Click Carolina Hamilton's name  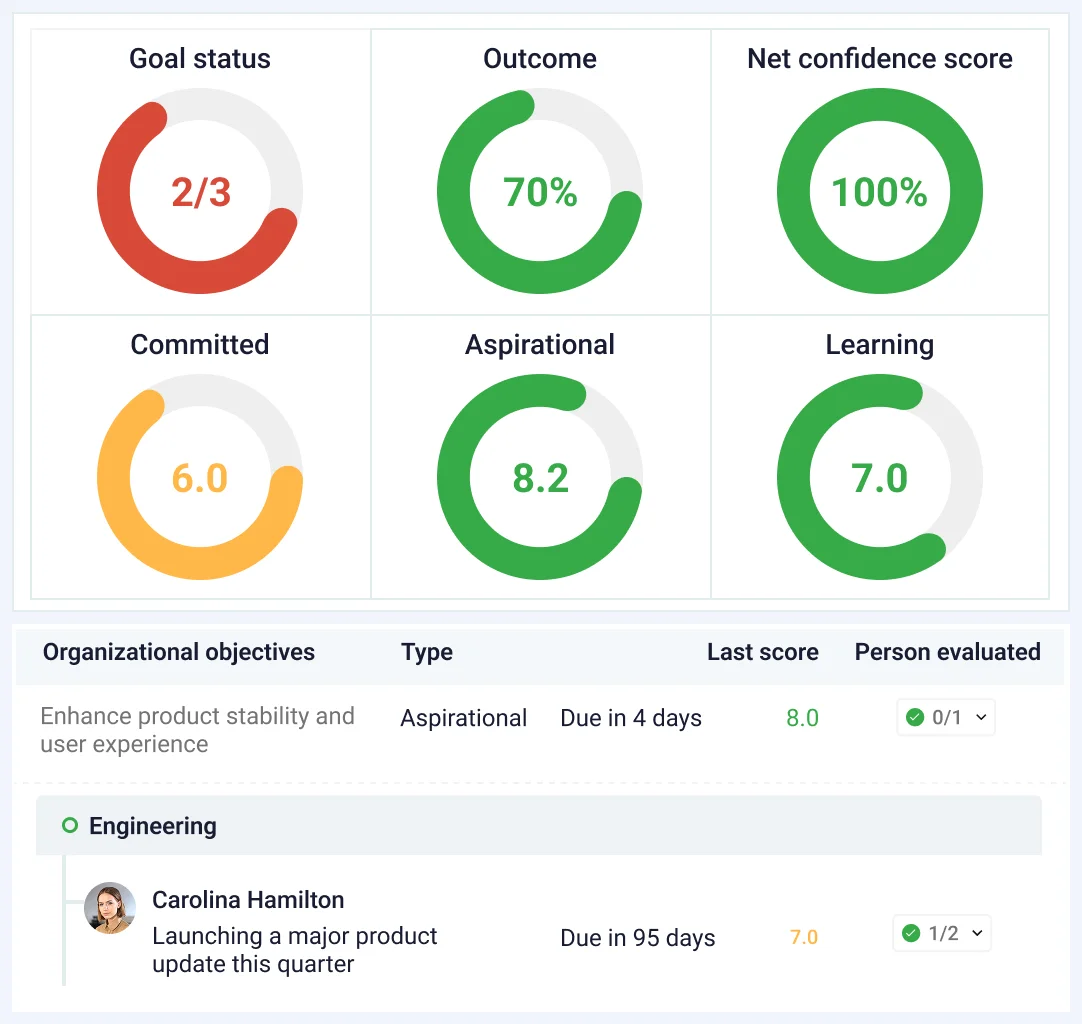[247, 900]
